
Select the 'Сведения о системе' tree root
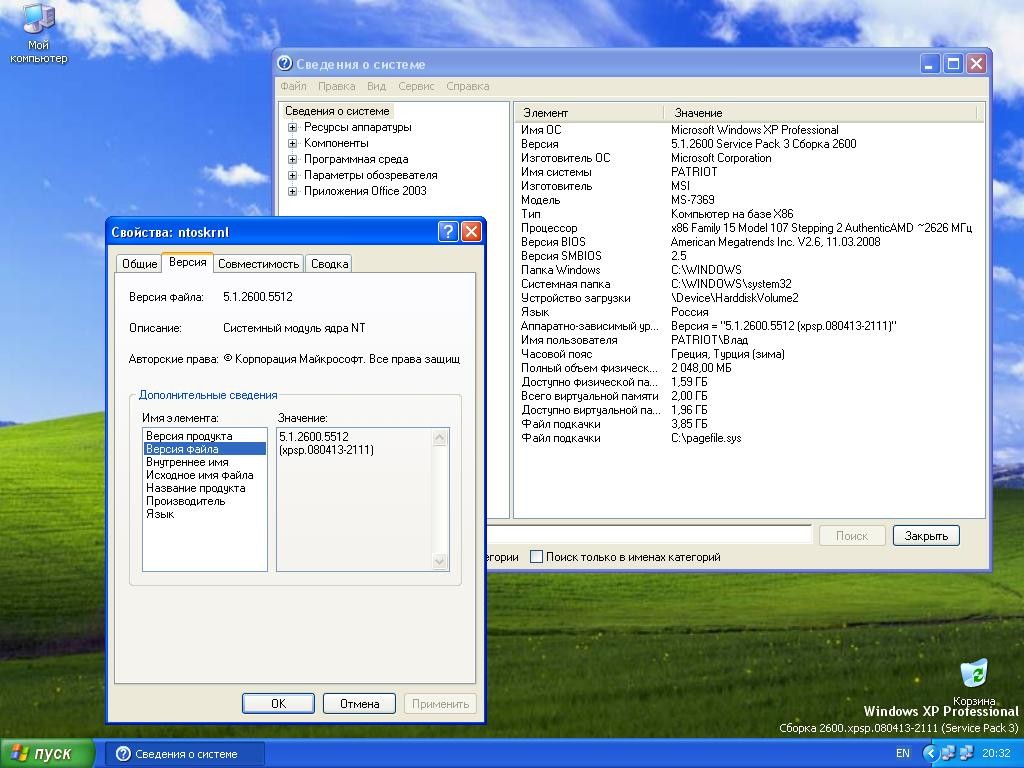tap(337, 111)
